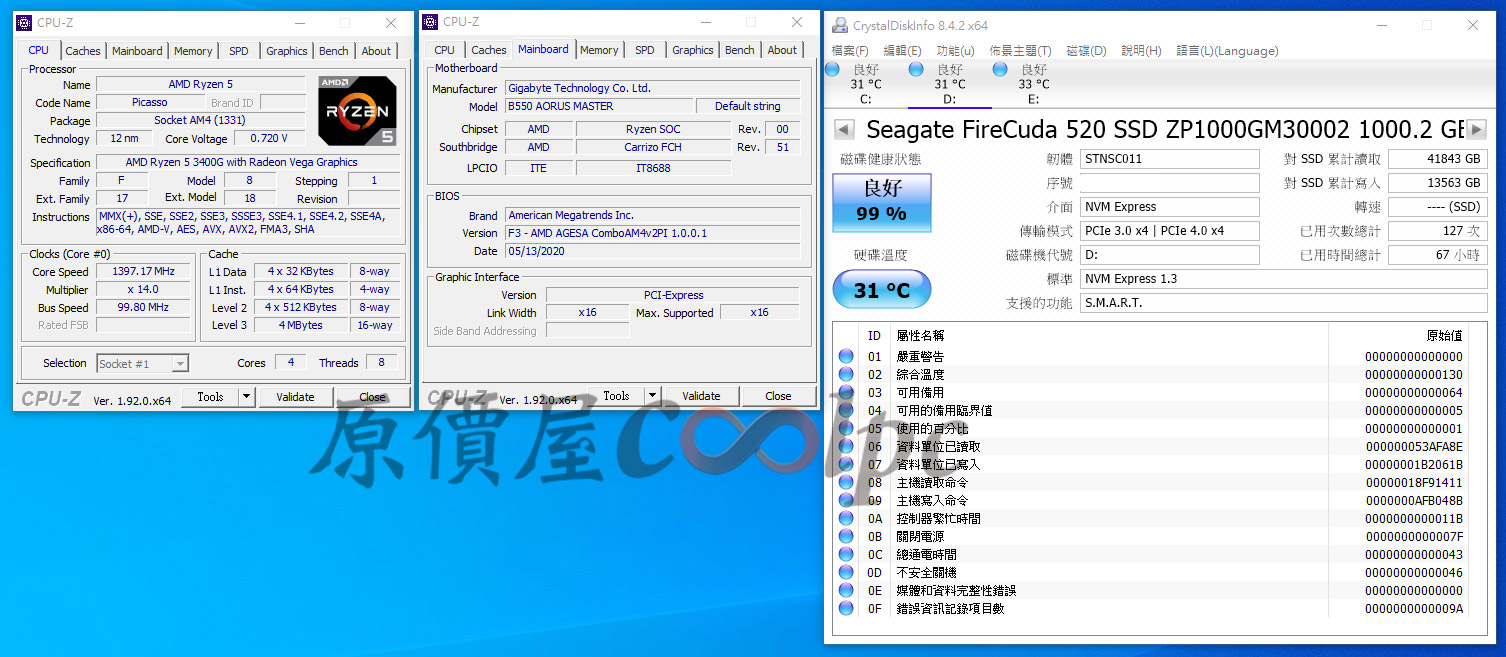Screen dimensions: 1506x657
Task: Open the 檔案(F) menu
Action: [x=850, y=51]
